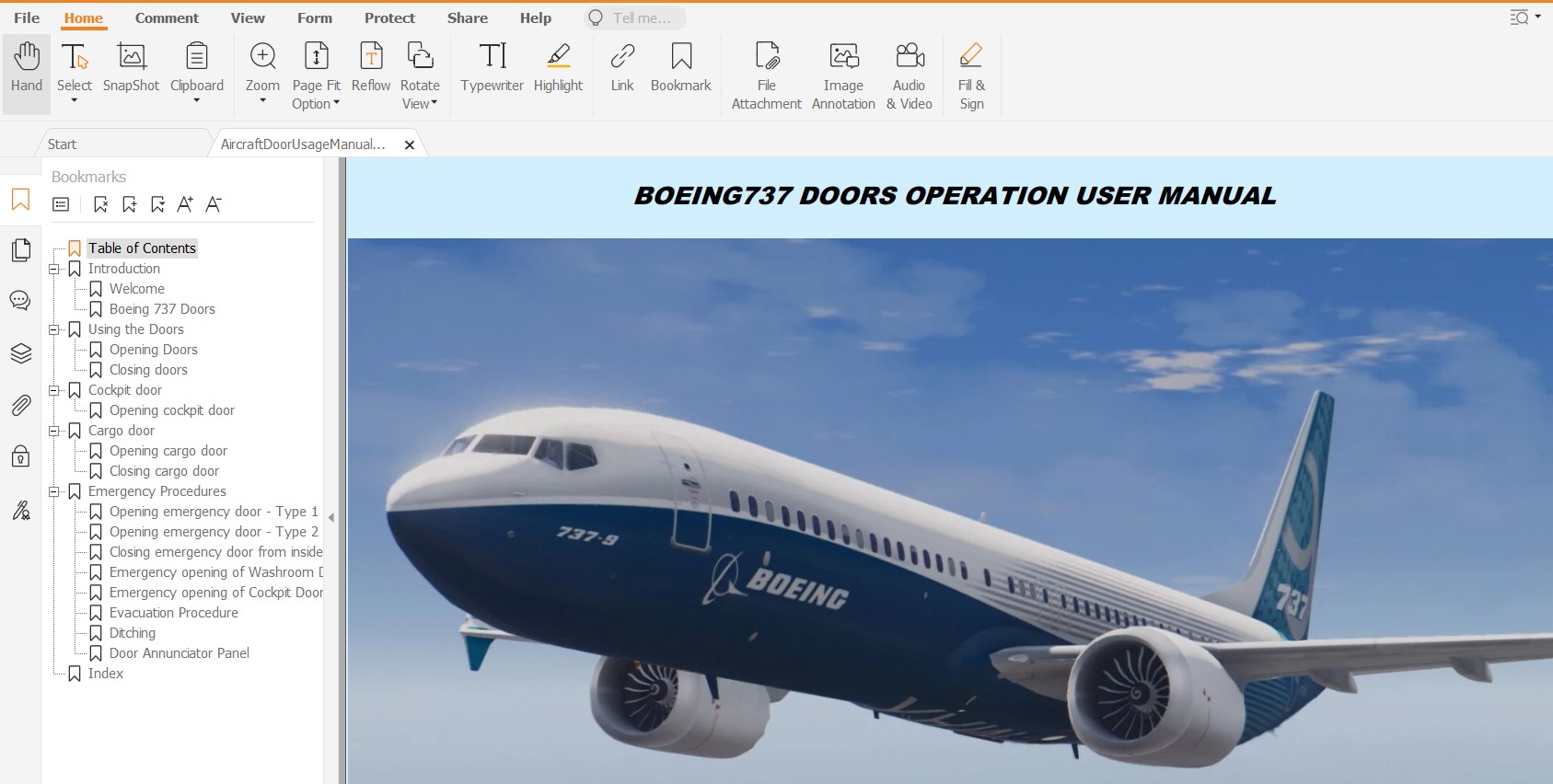Open the Share ribbon tab
Image resolution: width=1553 pixels, height=784 pixels.
[x=468, y=17]
